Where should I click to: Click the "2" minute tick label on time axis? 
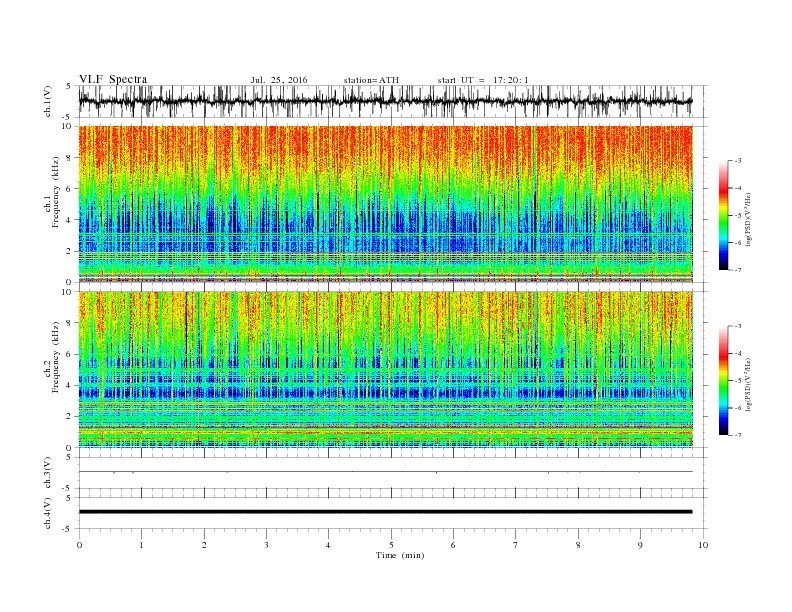click(204, 545)
